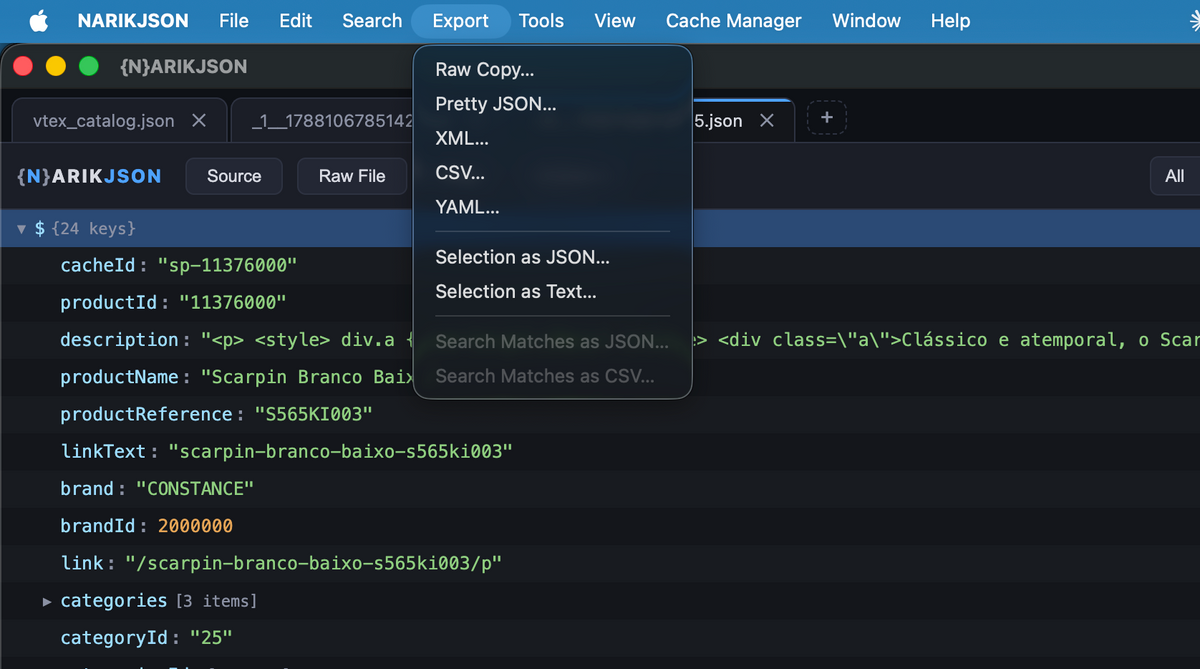Viewport: 1200px width, 669px height.
Task: Click the plus icon for a new tab
Action: (x=827, y=118)
